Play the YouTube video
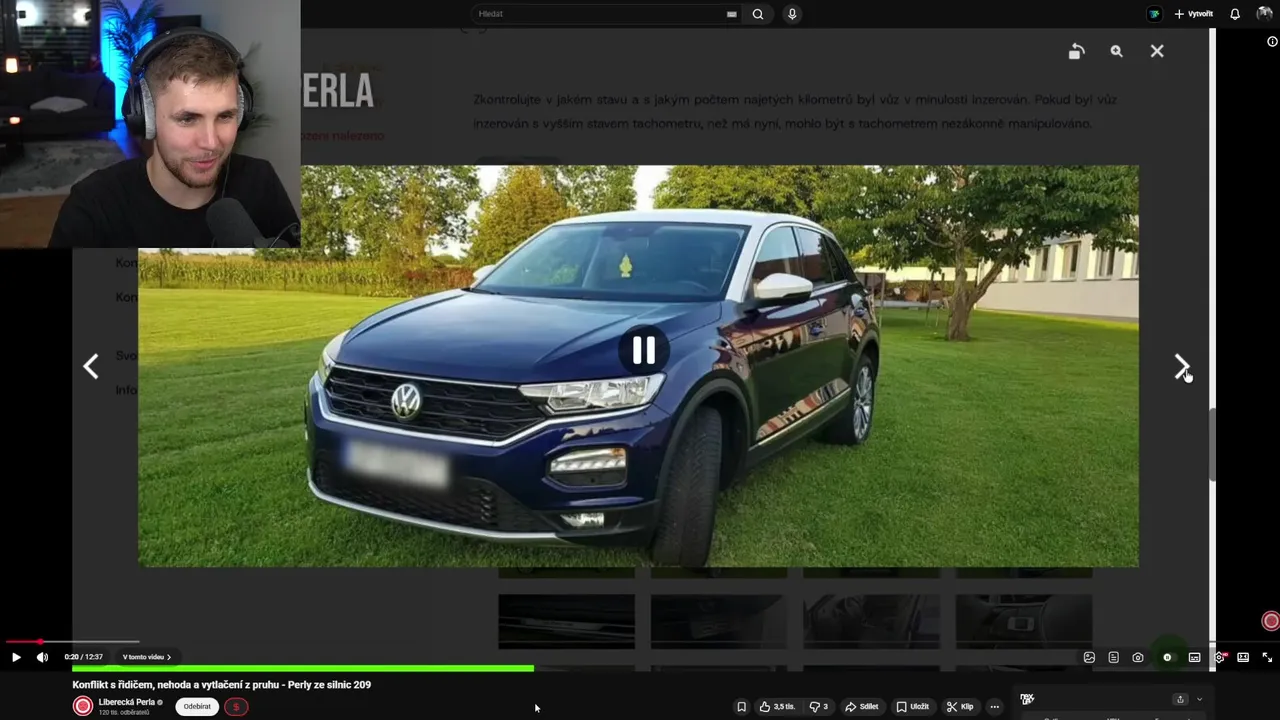 point(16,657)
